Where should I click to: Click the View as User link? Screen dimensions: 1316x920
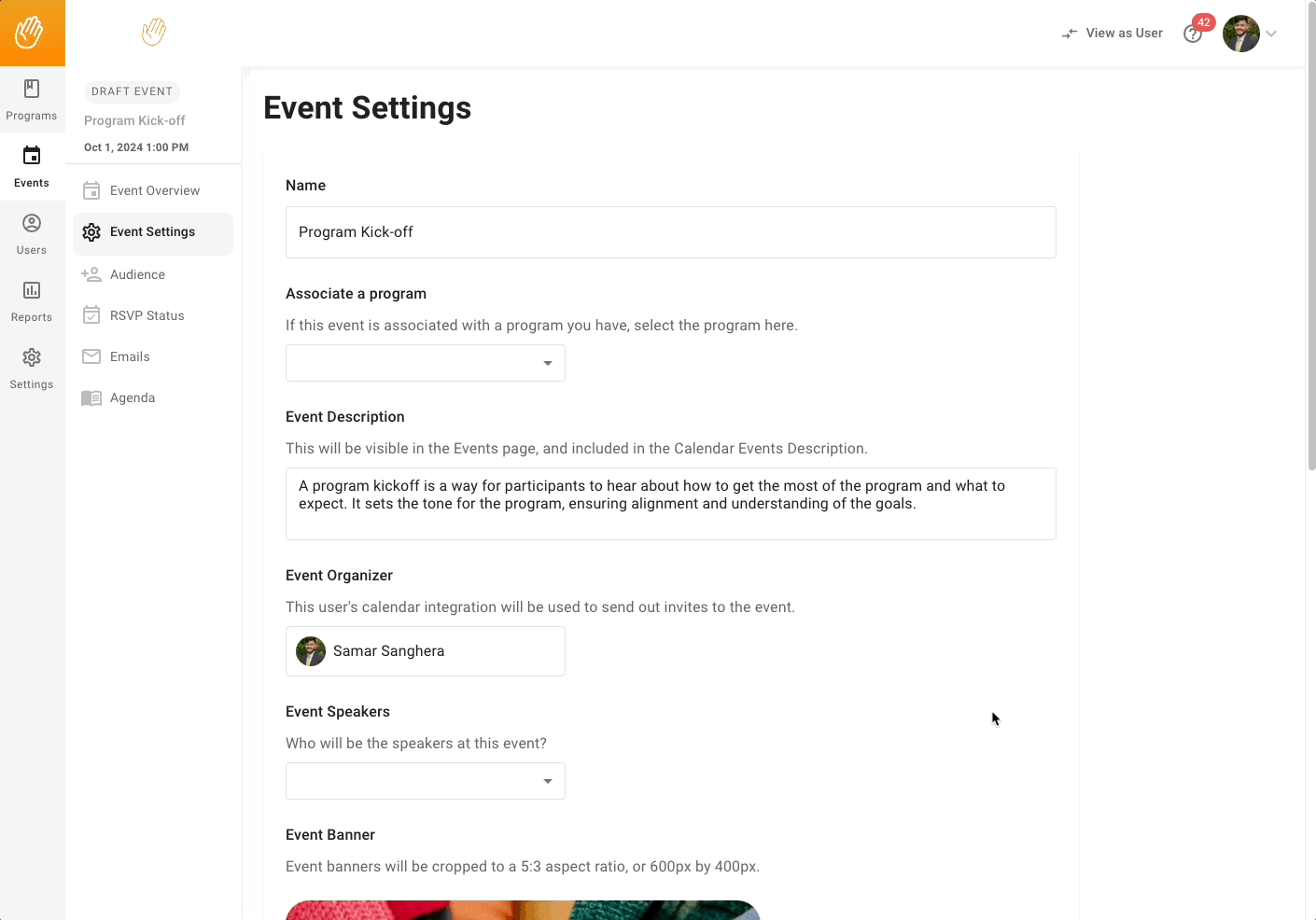1124,33
